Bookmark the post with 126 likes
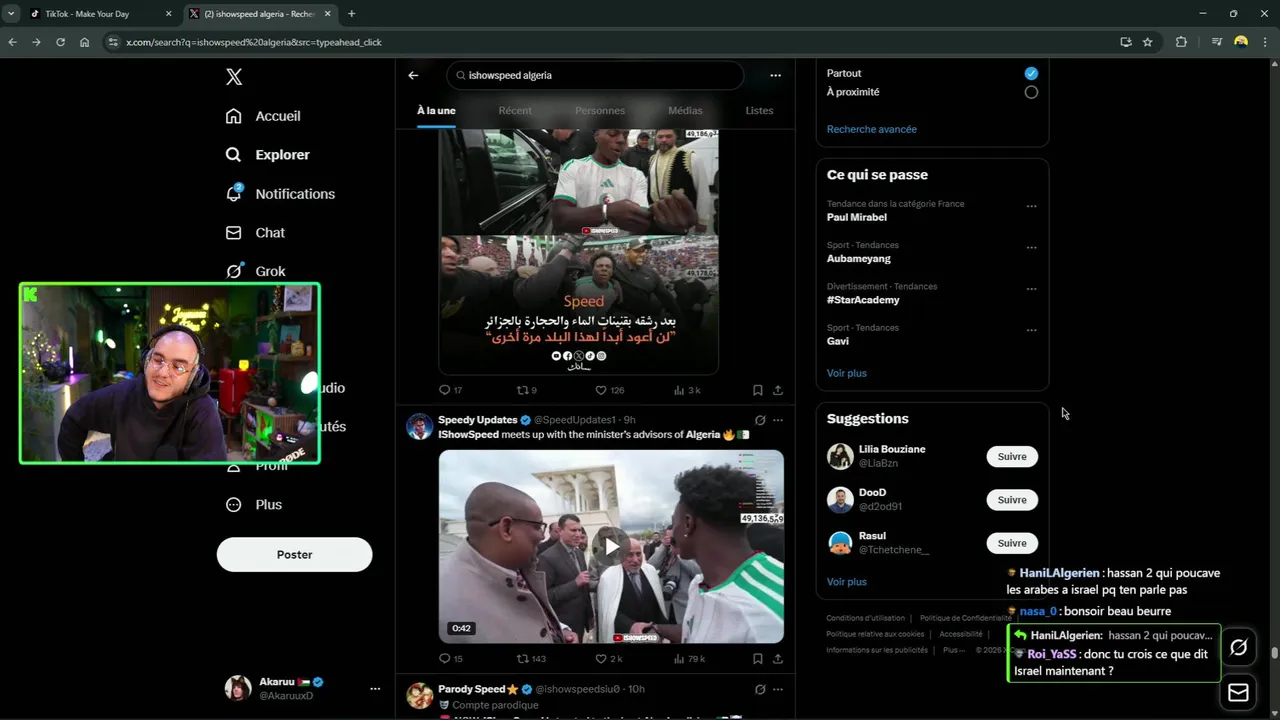This screenshot has height=720, width=1280. [x=757, y=390]
